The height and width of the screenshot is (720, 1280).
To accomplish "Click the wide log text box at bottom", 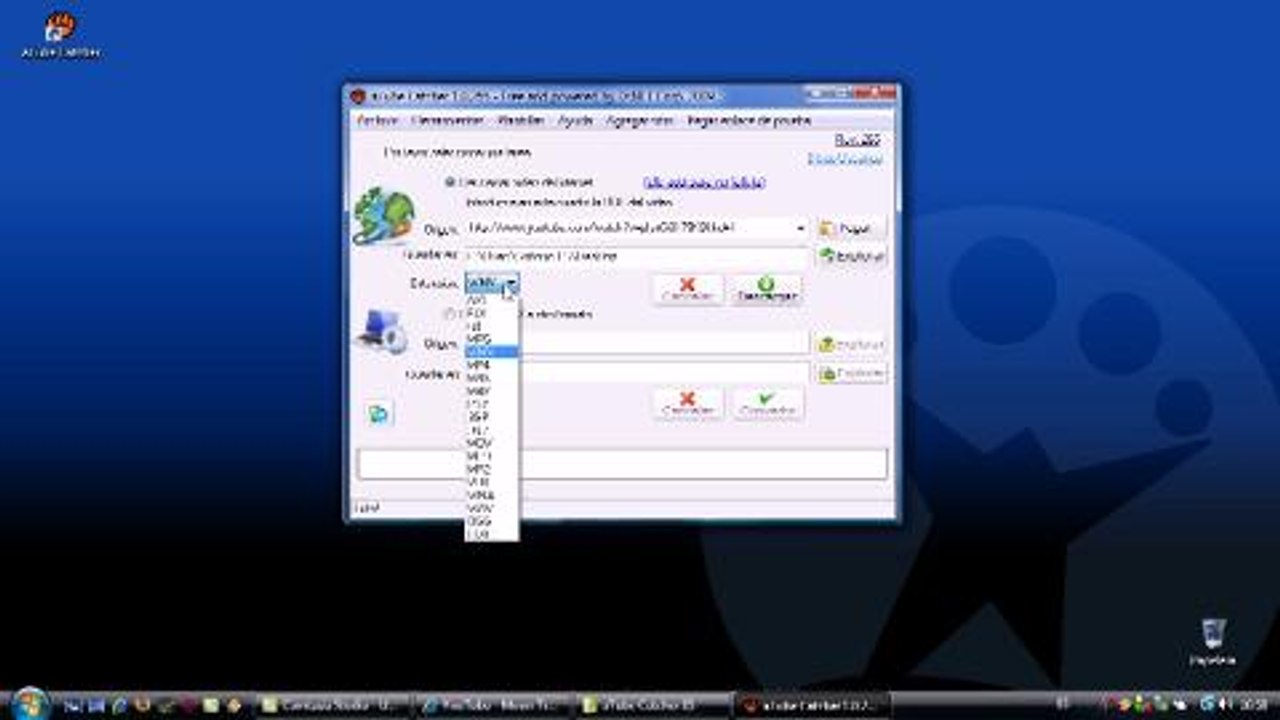I will click(622, 464).
